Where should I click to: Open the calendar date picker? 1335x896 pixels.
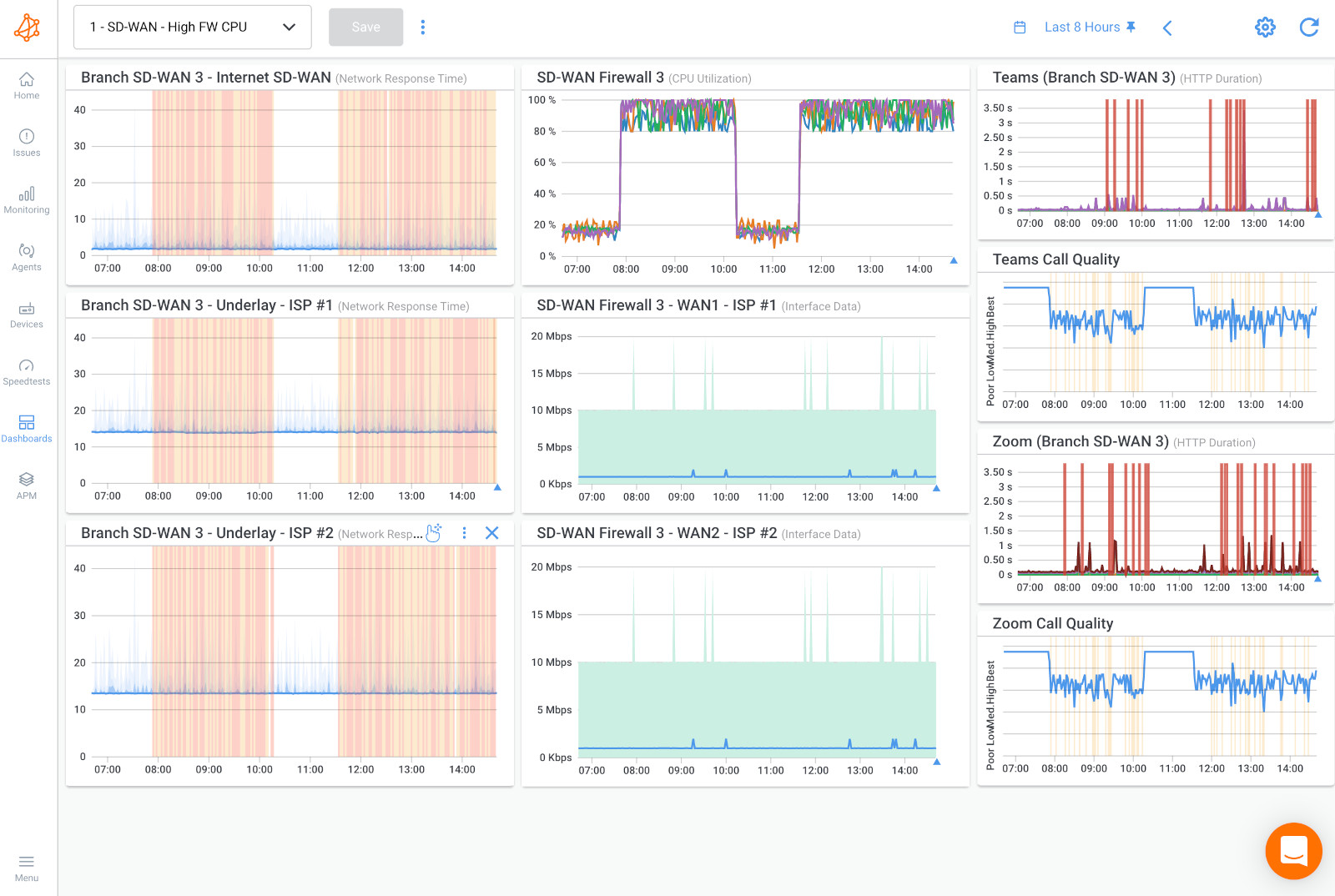1019,27
